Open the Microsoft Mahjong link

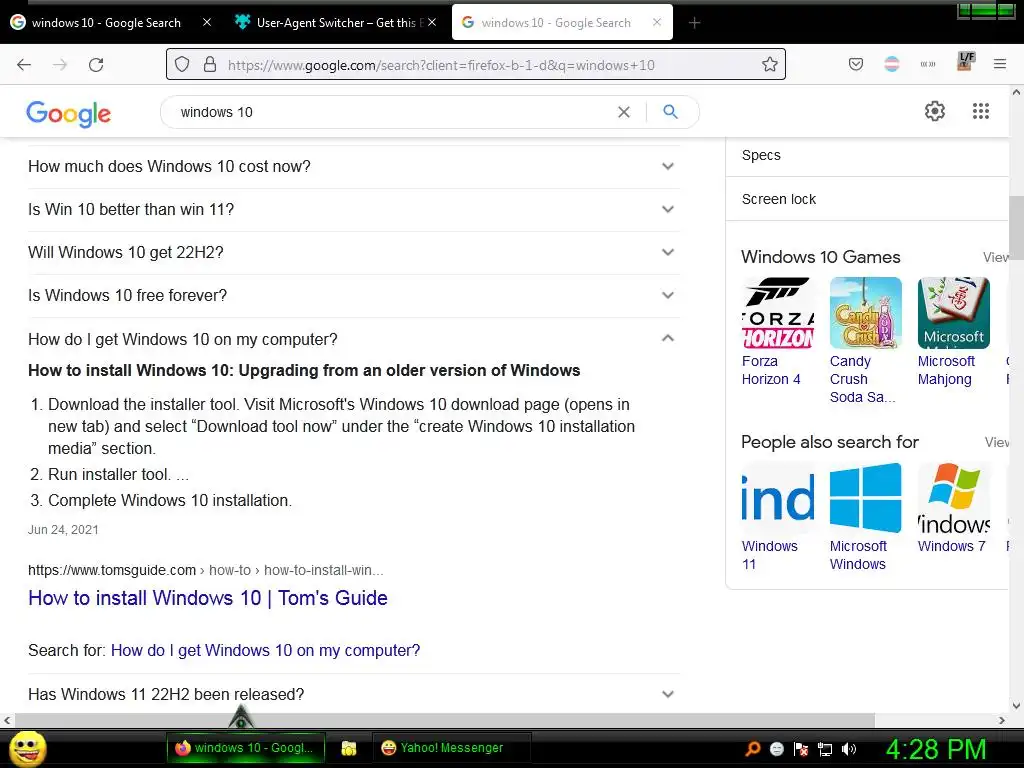coord(946,370)
